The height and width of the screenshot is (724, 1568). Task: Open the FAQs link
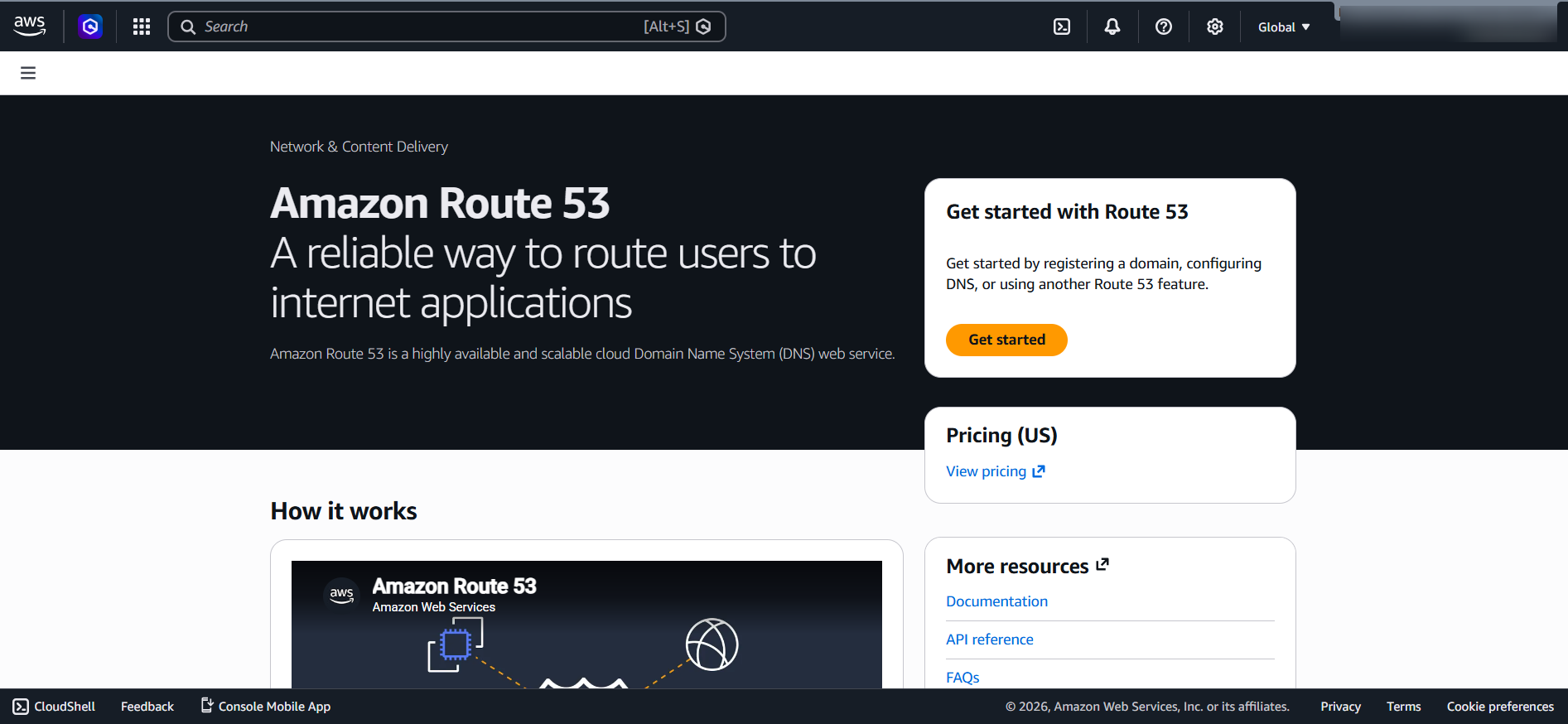[963, 678]
